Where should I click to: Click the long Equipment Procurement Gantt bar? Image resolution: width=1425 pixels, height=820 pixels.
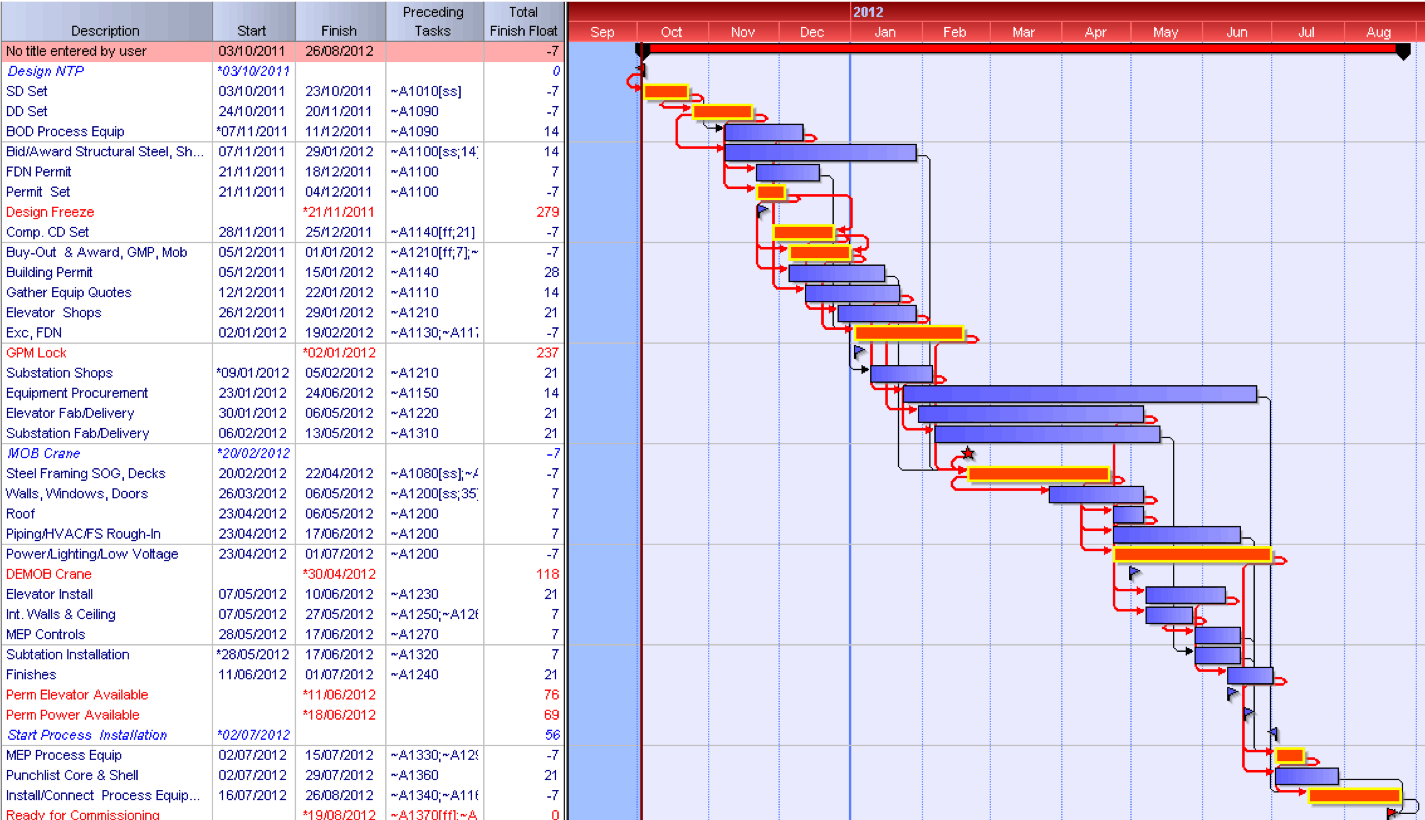(x=1080, y=392)
